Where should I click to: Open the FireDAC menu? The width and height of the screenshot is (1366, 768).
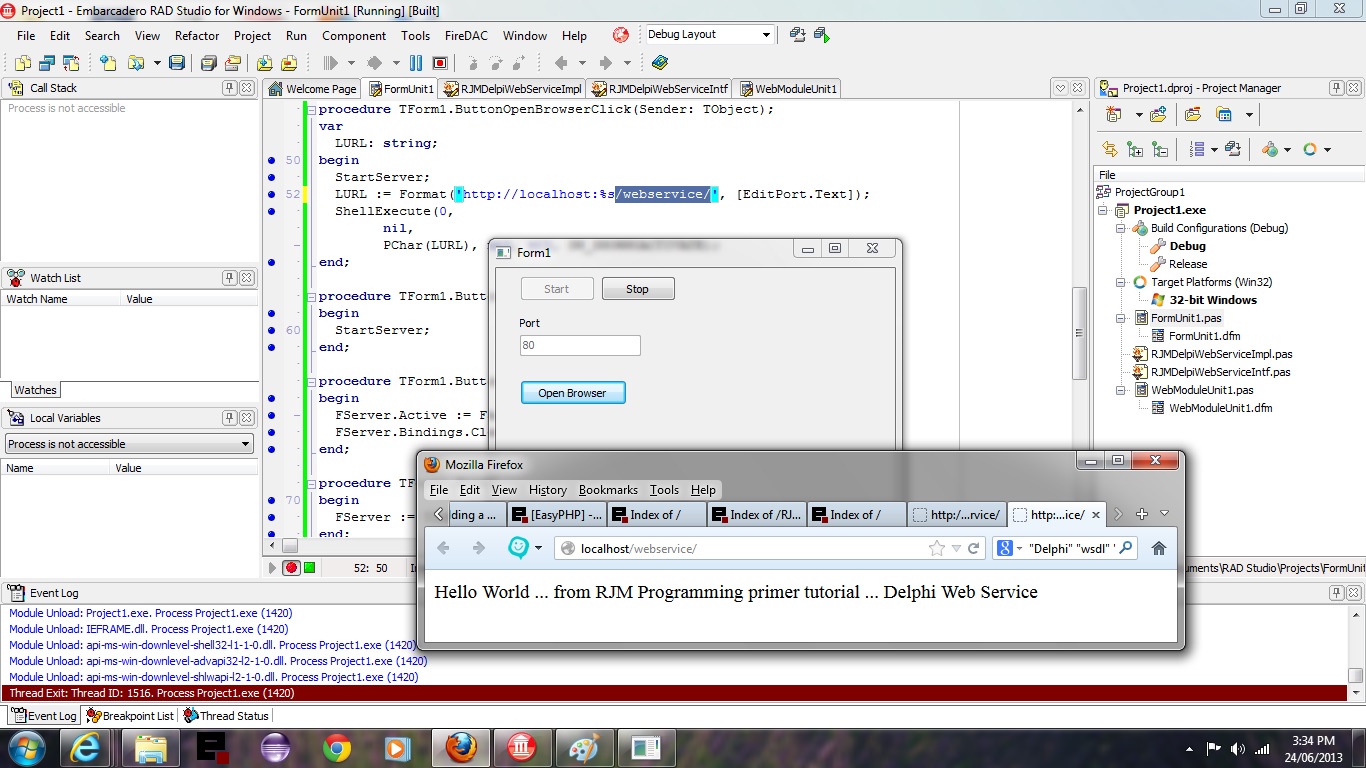(465, 35)
